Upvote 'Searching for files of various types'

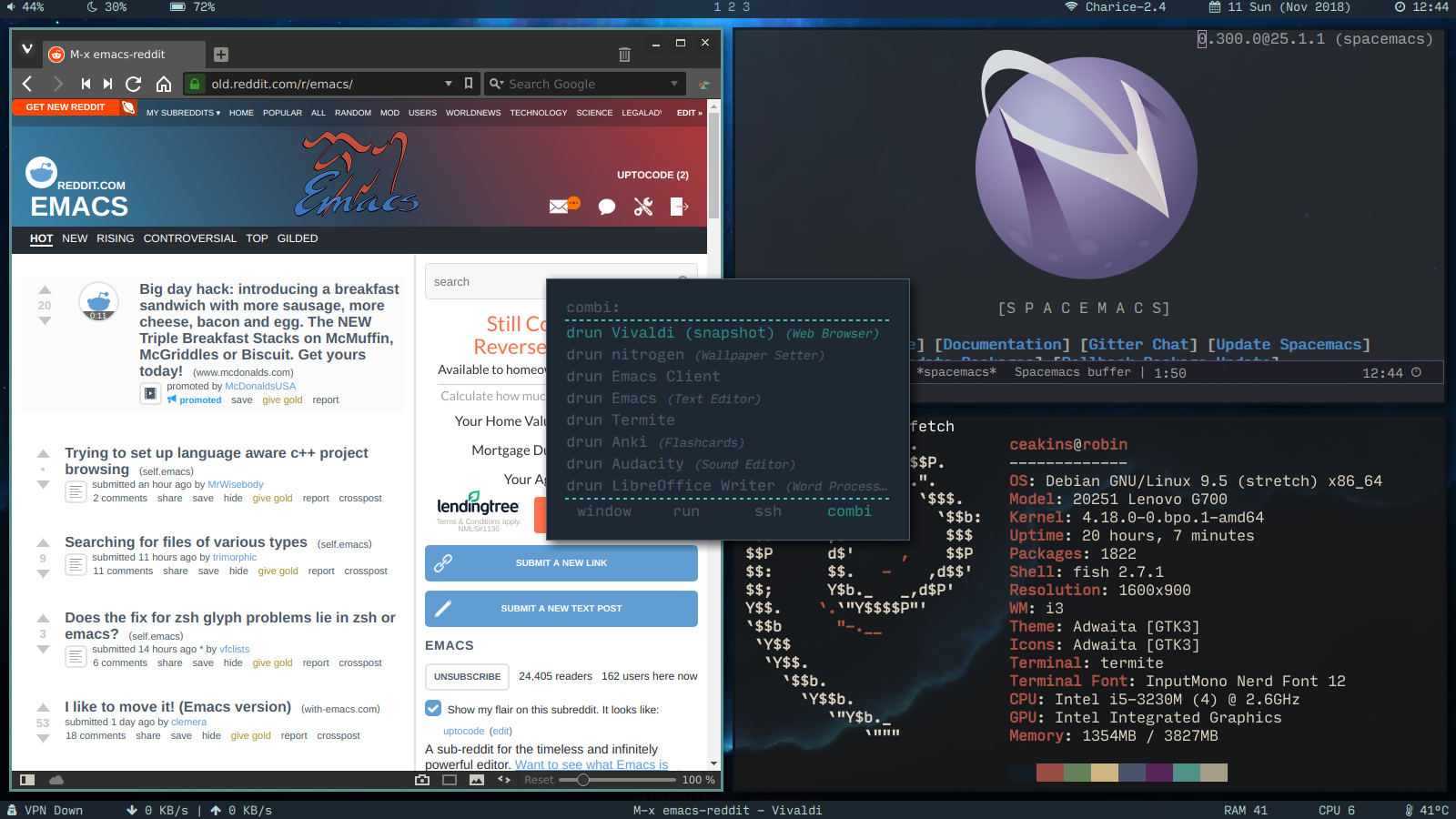coord(43,543)
